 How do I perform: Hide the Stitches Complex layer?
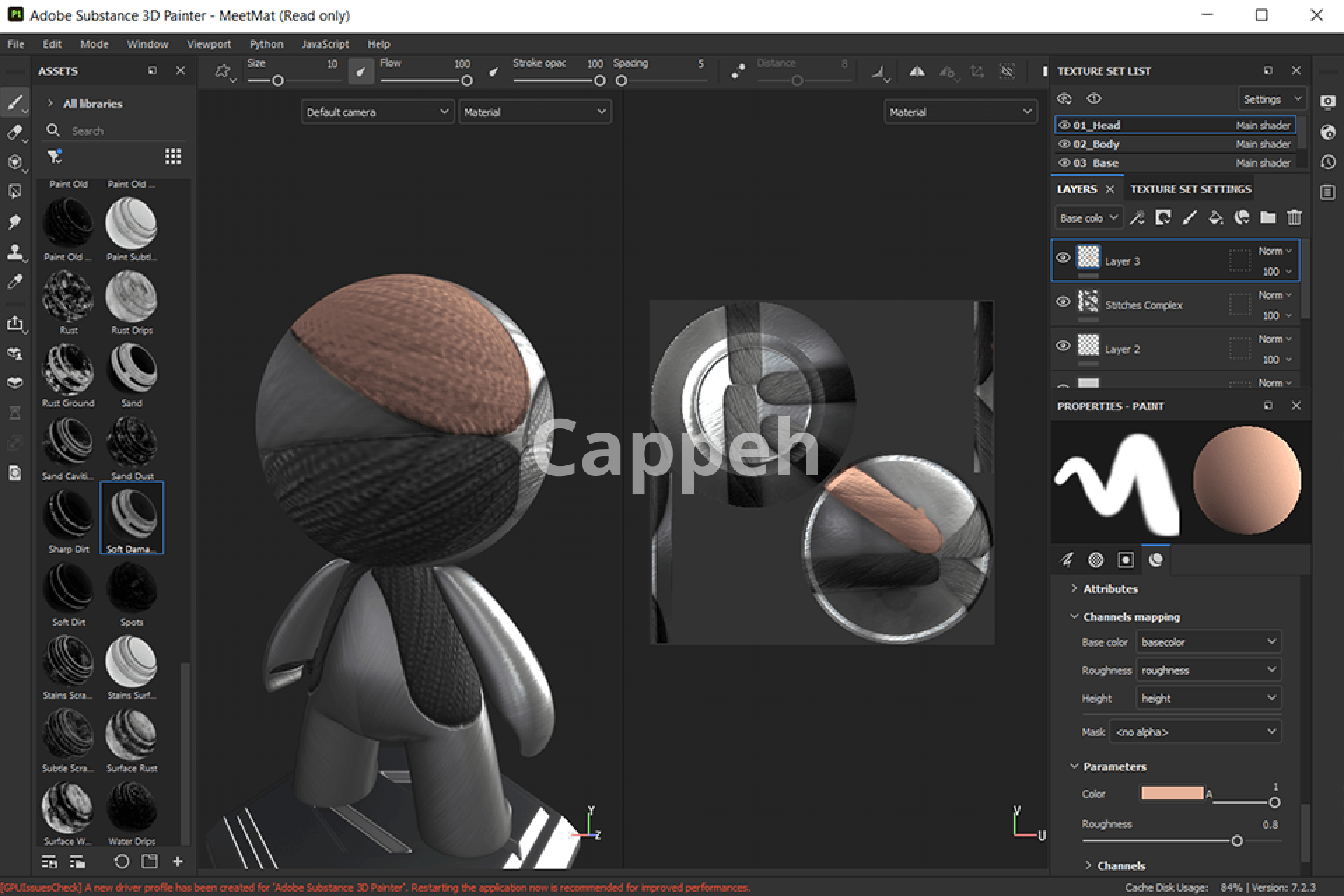coord(1063,302)
